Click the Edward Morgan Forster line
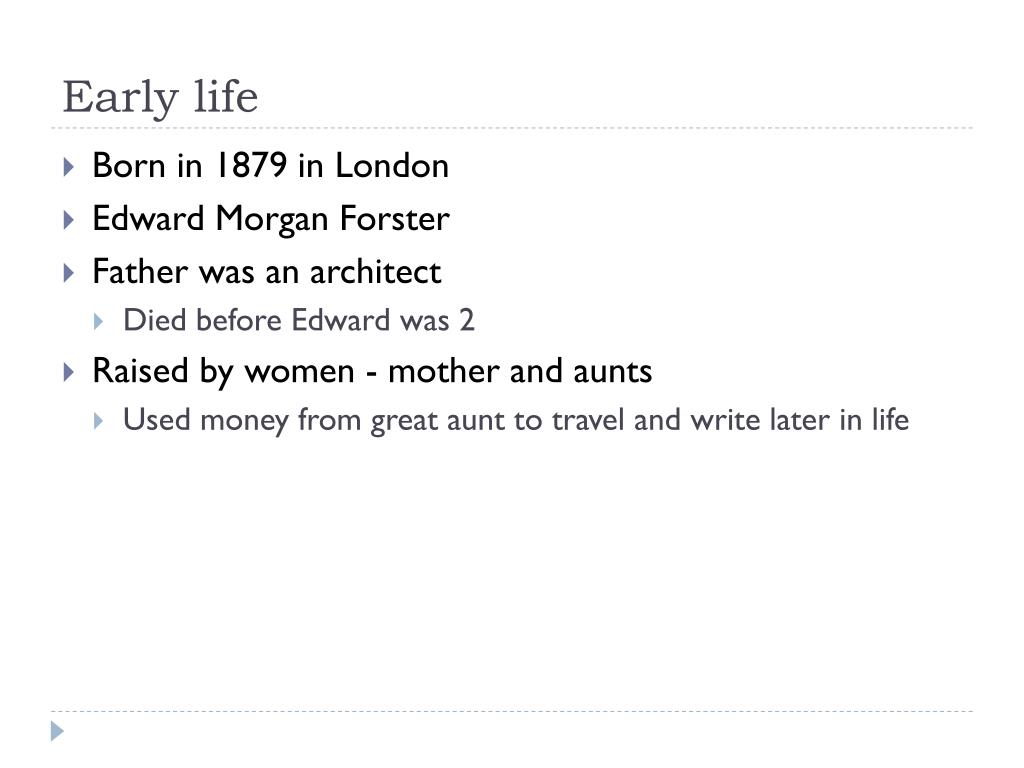The image size is (1024, 768). [271, 219]
